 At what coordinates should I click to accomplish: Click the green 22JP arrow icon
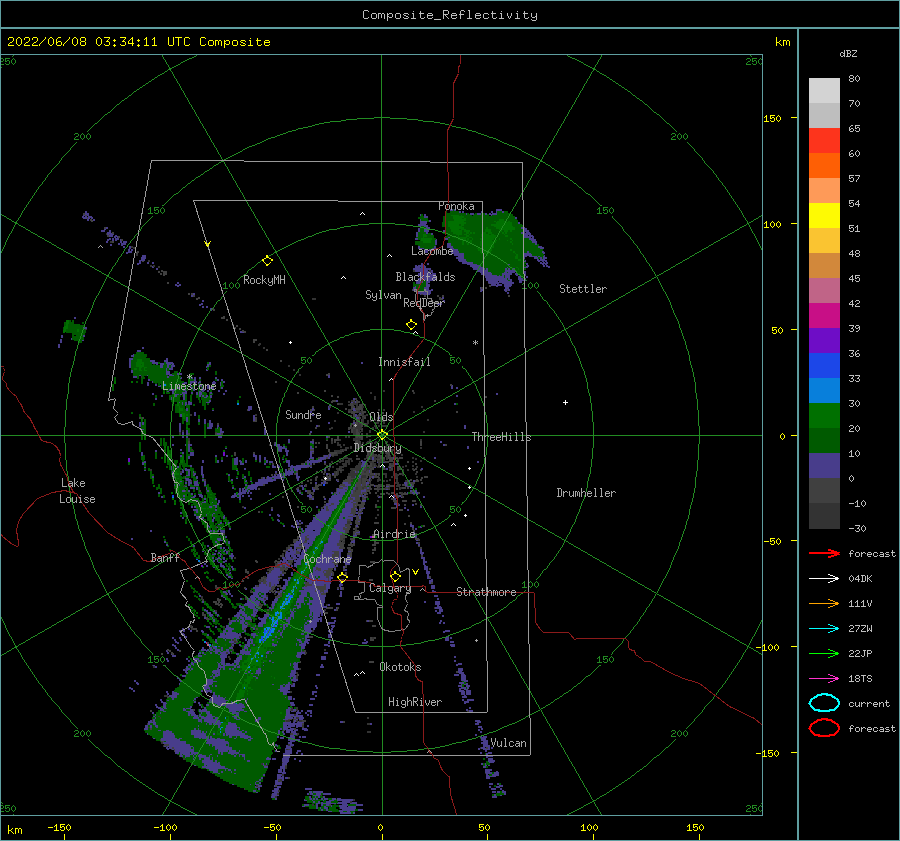[824, 653]
